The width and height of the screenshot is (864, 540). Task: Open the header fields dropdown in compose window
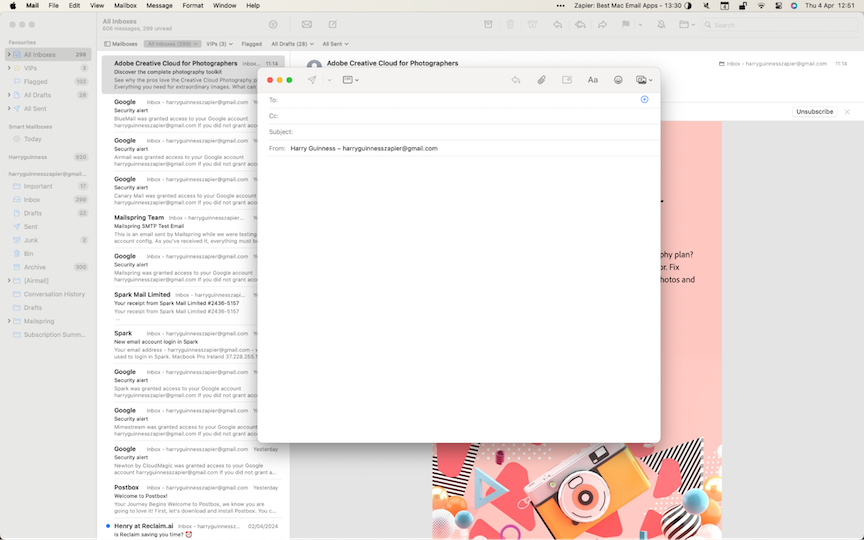tap(350, 80)
